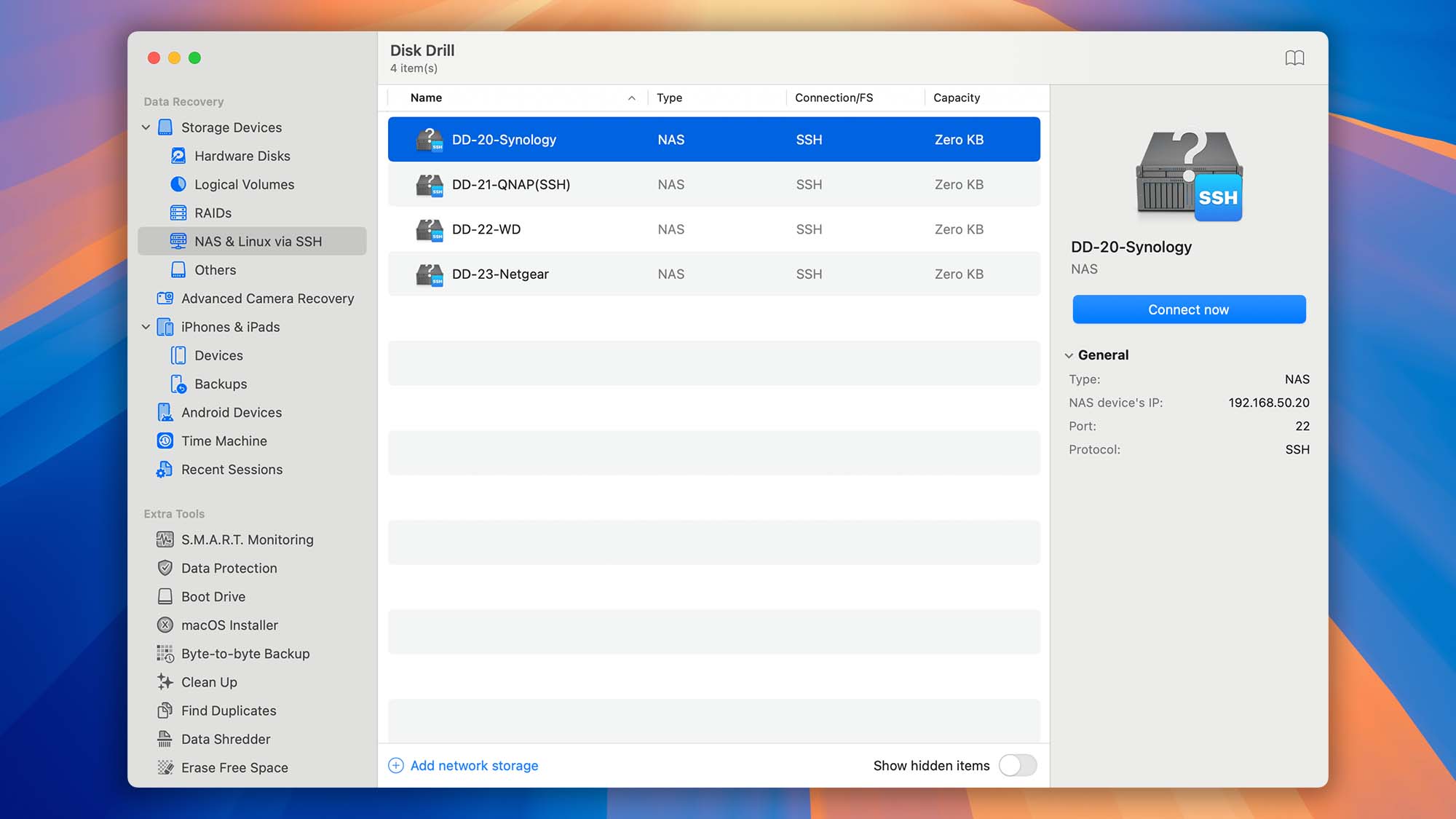Select Data Shredder tool

click(x=226, y=739)
